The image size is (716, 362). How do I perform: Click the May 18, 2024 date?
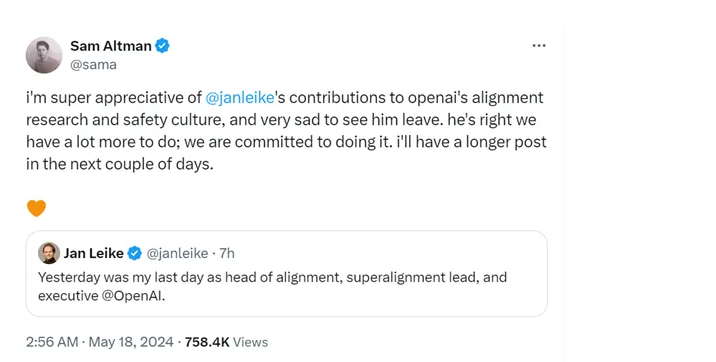131,342
